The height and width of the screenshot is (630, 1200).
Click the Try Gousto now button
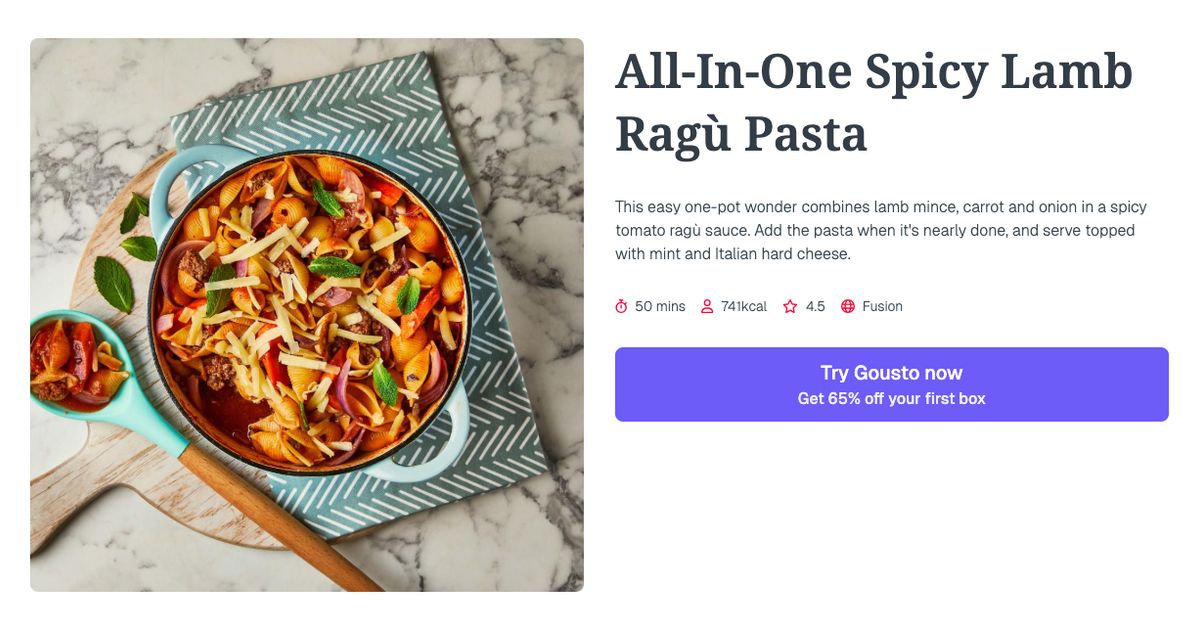[891, 372]
